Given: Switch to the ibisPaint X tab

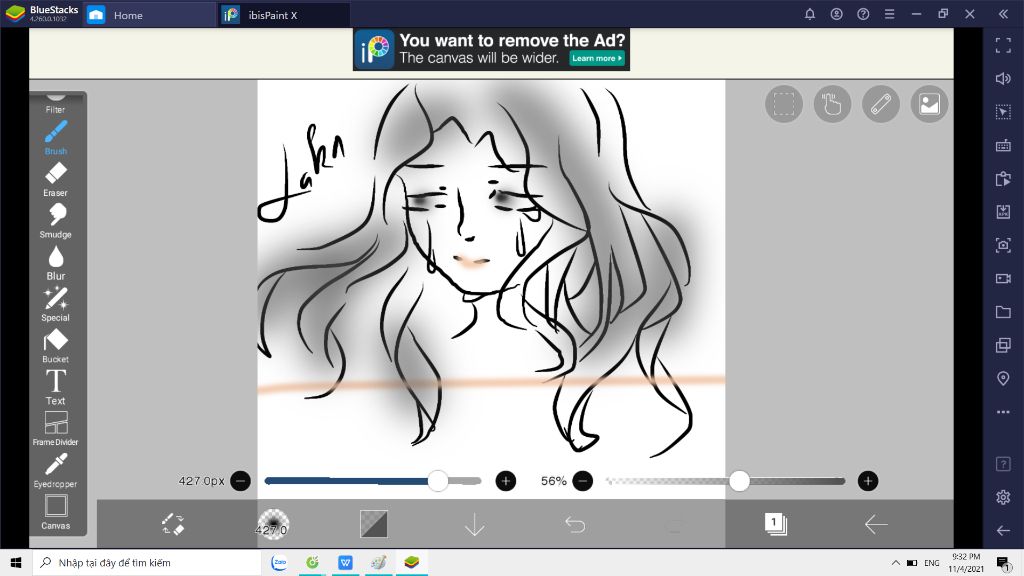Looking at the screenshot, I should click(284, 15).
